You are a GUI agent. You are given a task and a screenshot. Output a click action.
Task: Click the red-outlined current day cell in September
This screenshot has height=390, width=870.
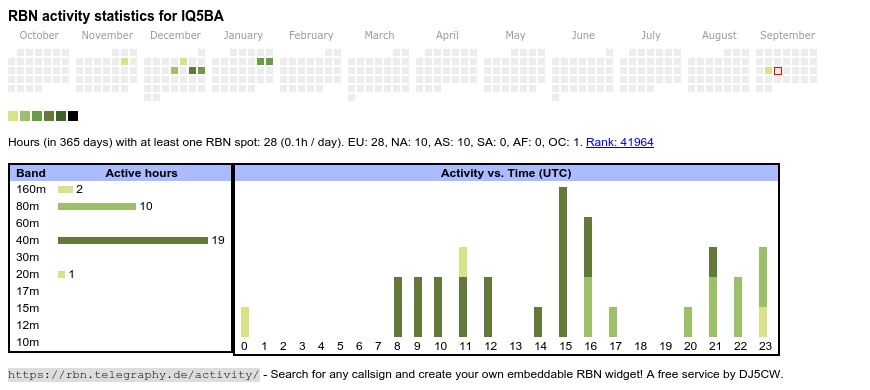click(x=778, y=71)
